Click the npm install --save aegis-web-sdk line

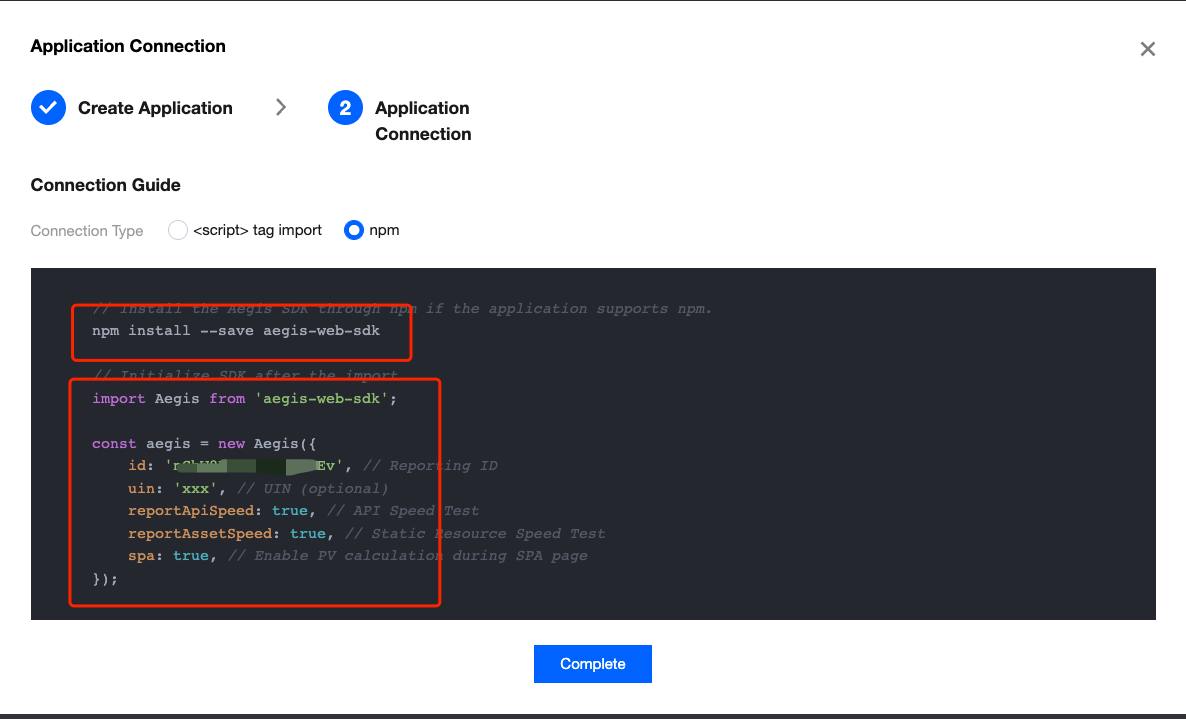tap(236, 330)
